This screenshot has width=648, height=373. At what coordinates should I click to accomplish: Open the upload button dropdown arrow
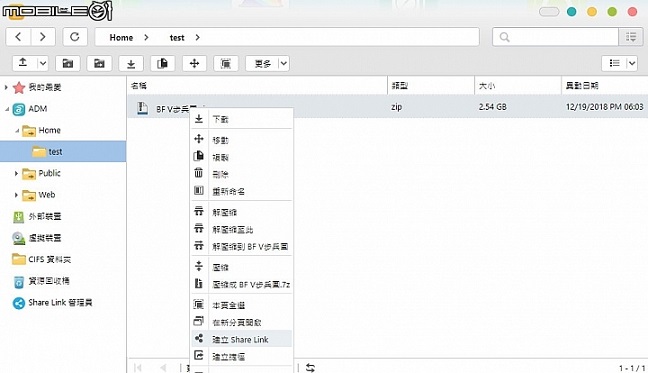43,64
